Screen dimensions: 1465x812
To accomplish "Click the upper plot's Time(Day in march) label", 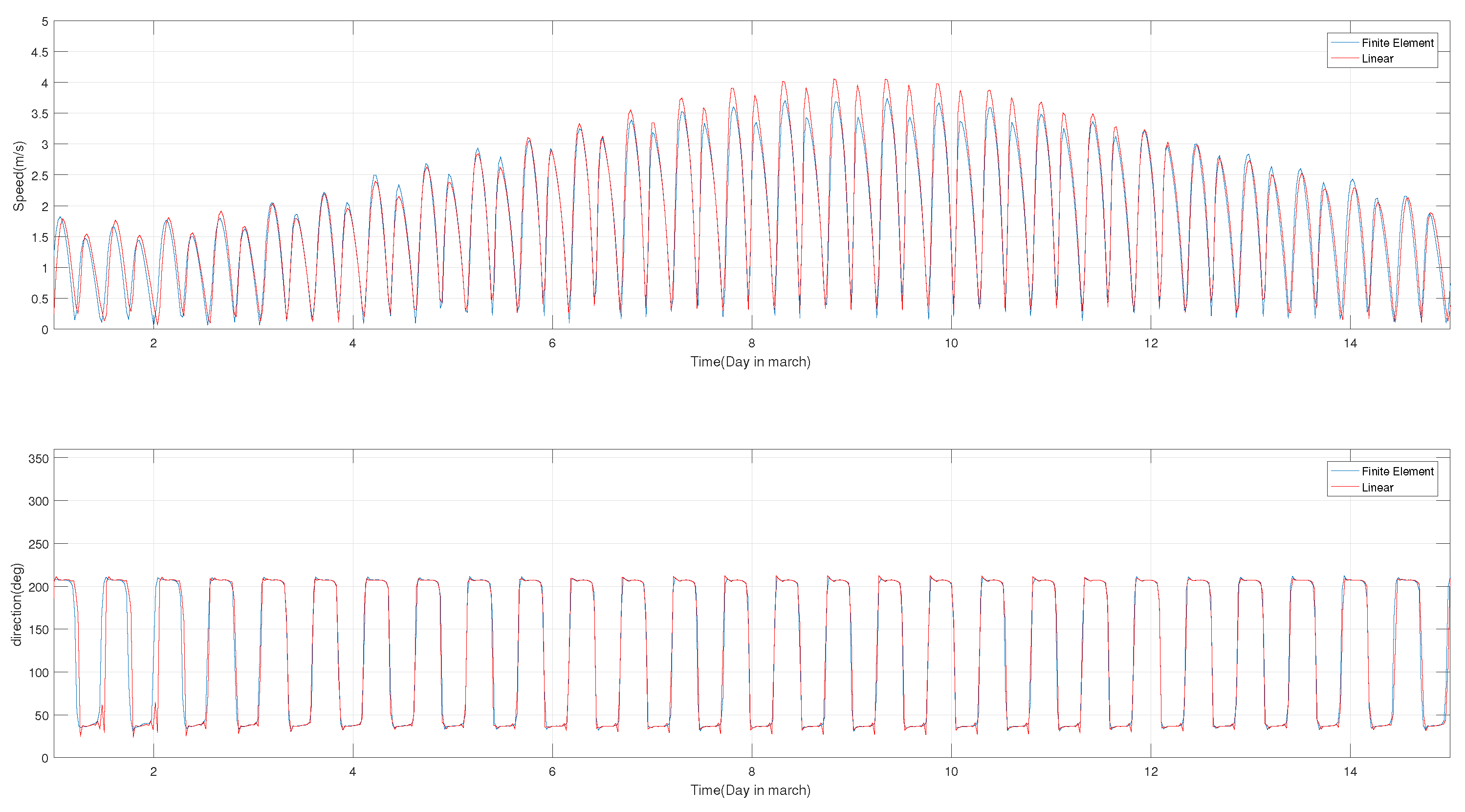I will point(749,362).
